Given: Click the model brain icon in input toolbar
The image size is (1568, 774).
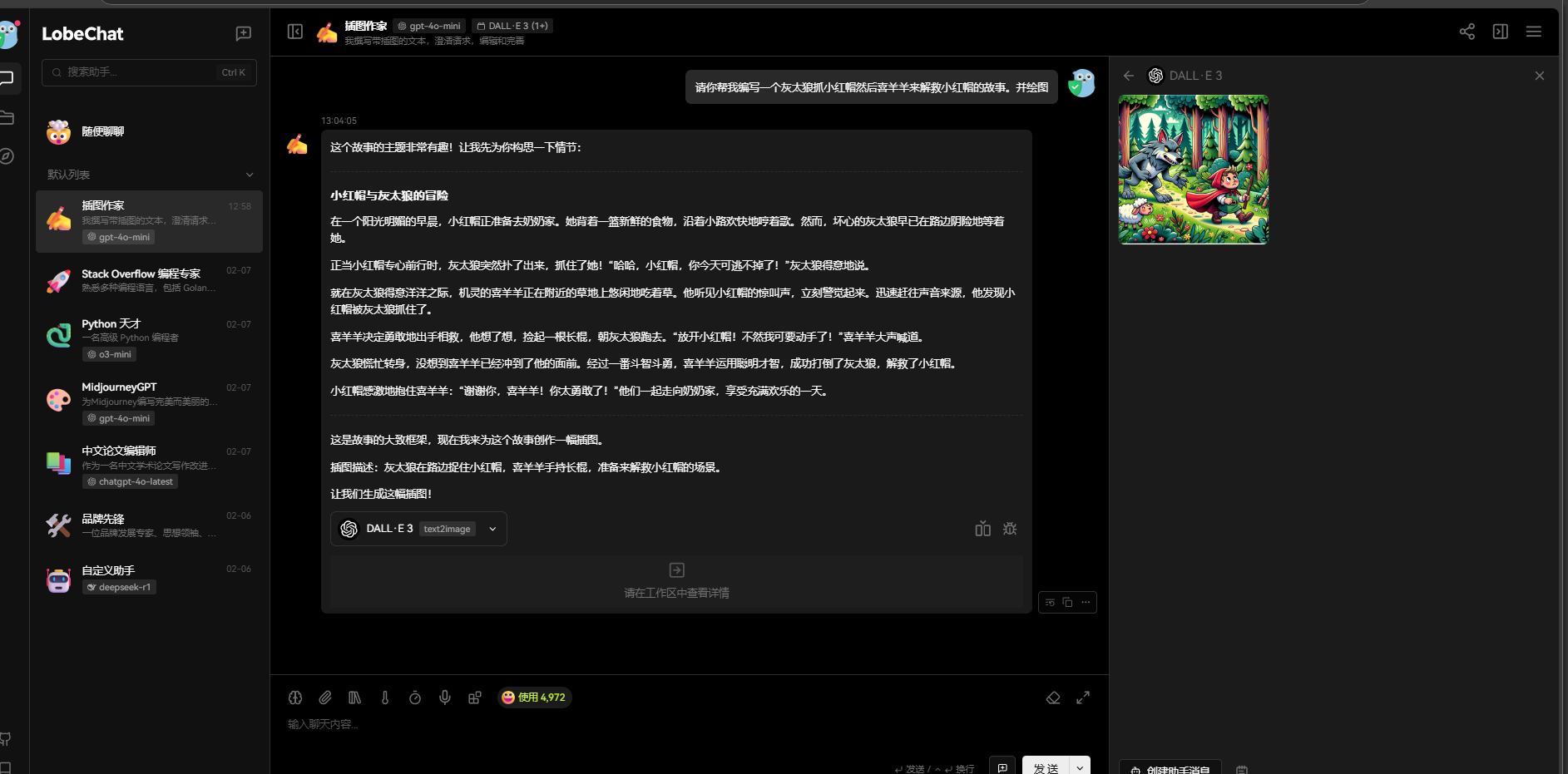Looking at the screenshot, I should pos(295,698).
